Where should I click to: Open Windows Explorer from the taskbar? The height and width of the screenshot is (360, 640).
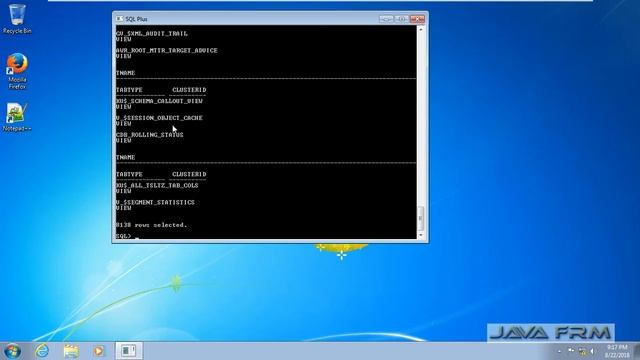coord(71,351)
